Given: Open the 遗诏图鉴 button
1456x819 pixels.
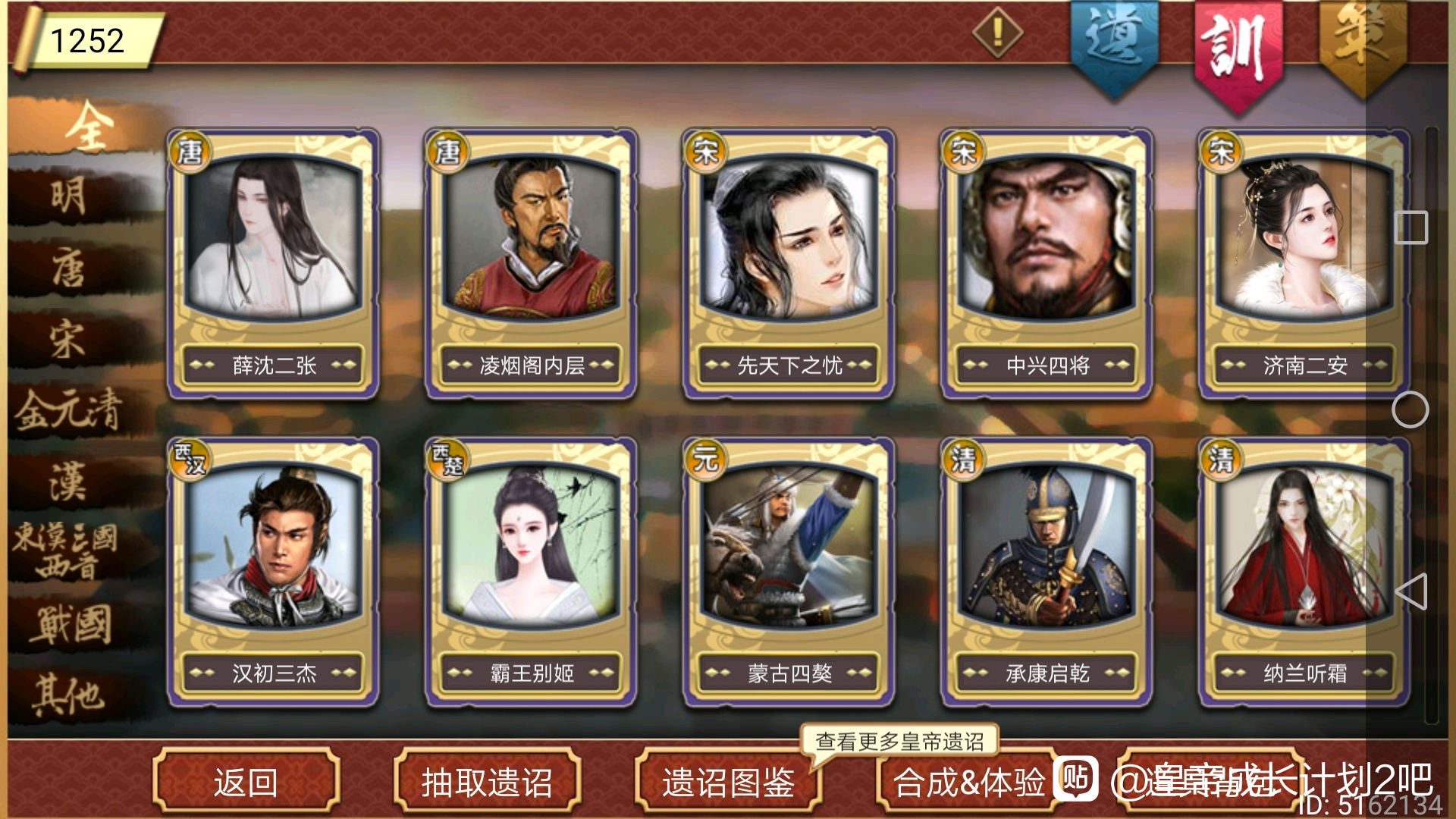Looking at the screenshot, I should [x=728, y=782].
